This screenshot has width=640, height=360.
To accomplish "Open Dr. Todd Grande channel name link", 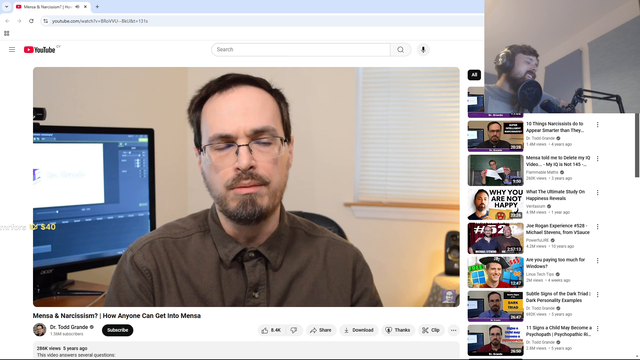I will click(x=69, y=327).
